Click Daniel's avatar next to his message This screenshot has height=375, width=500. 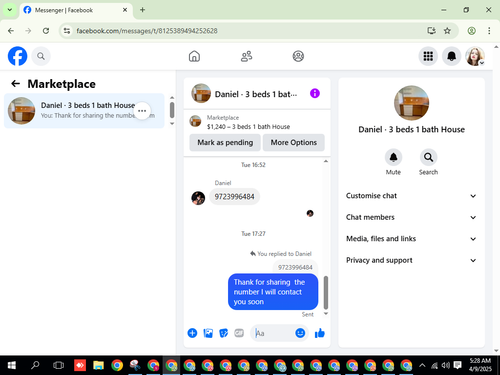click(198, 198)
